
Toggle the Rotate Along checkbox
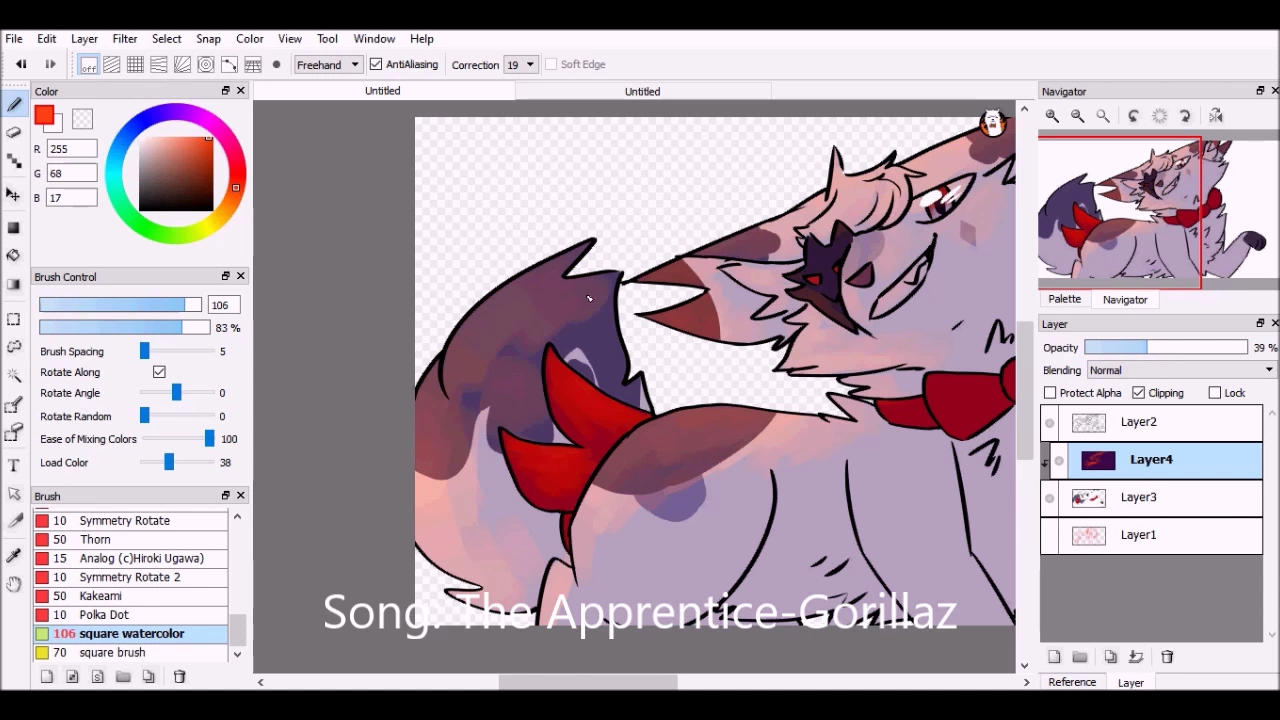(159, 372)
